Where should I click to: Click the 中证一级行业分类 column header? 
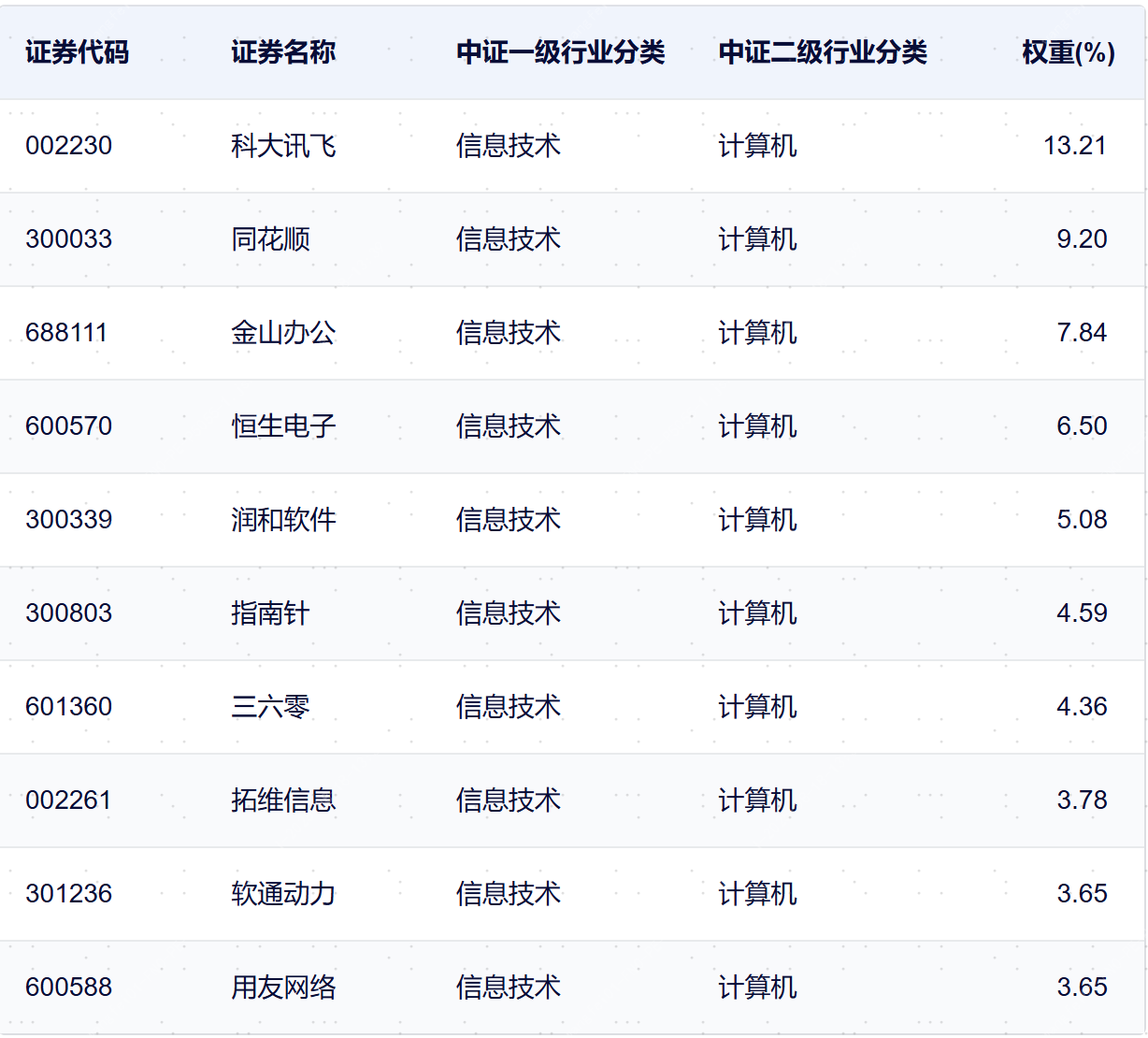561,52
